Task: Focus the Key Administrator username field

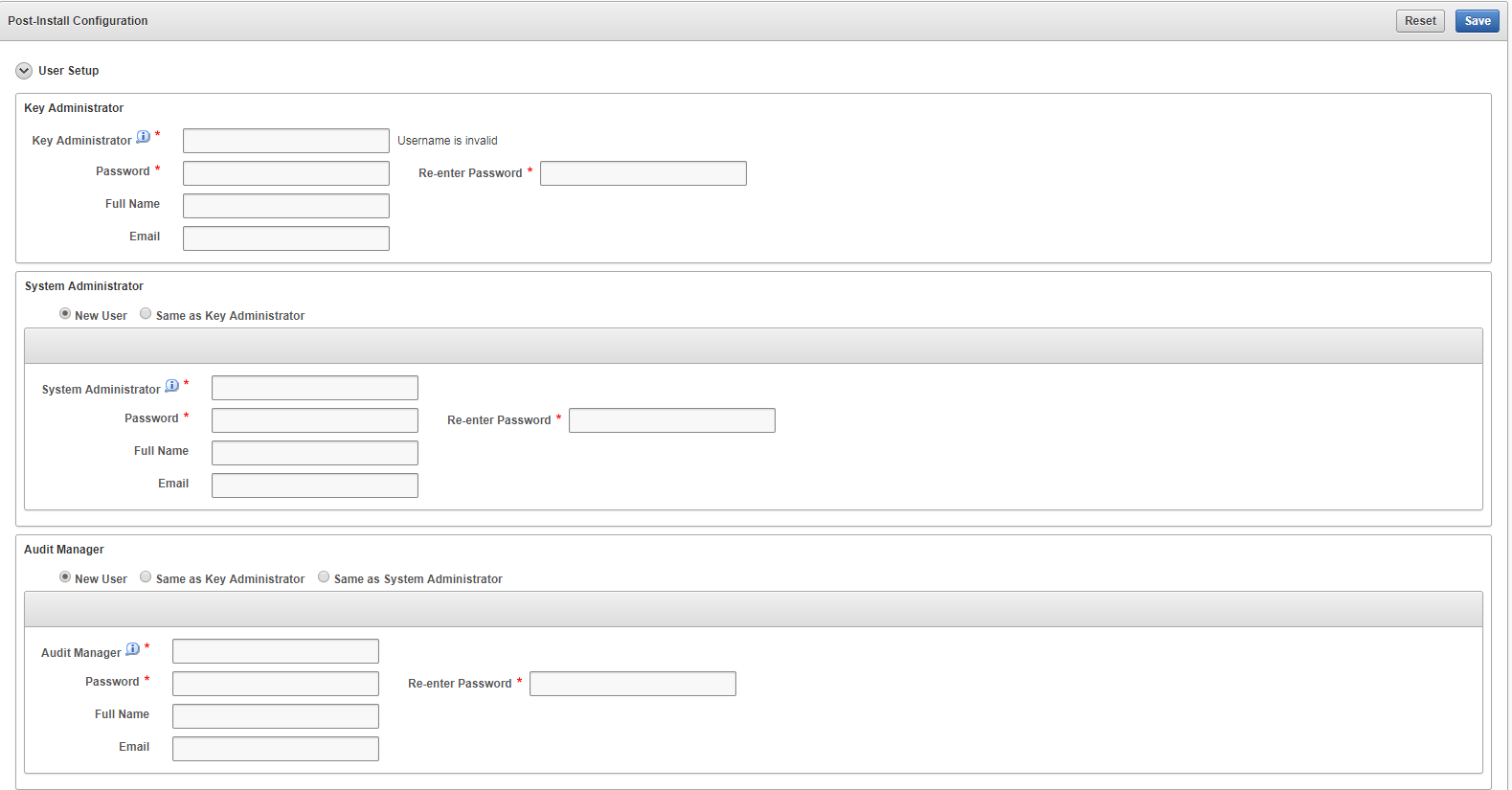Action: pos(286,141)
